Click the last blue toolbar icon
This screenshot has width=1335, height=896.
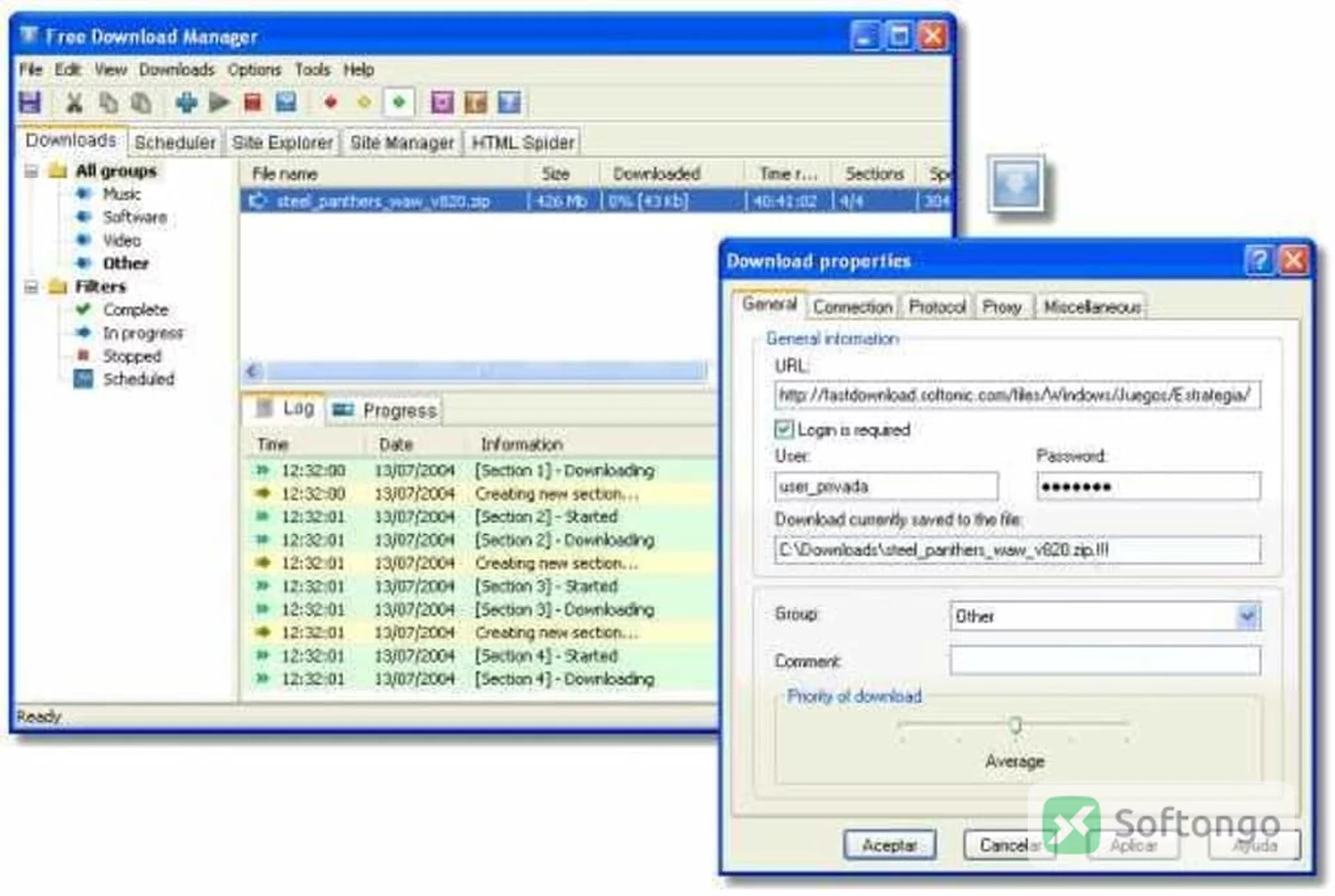click(509, 103)
